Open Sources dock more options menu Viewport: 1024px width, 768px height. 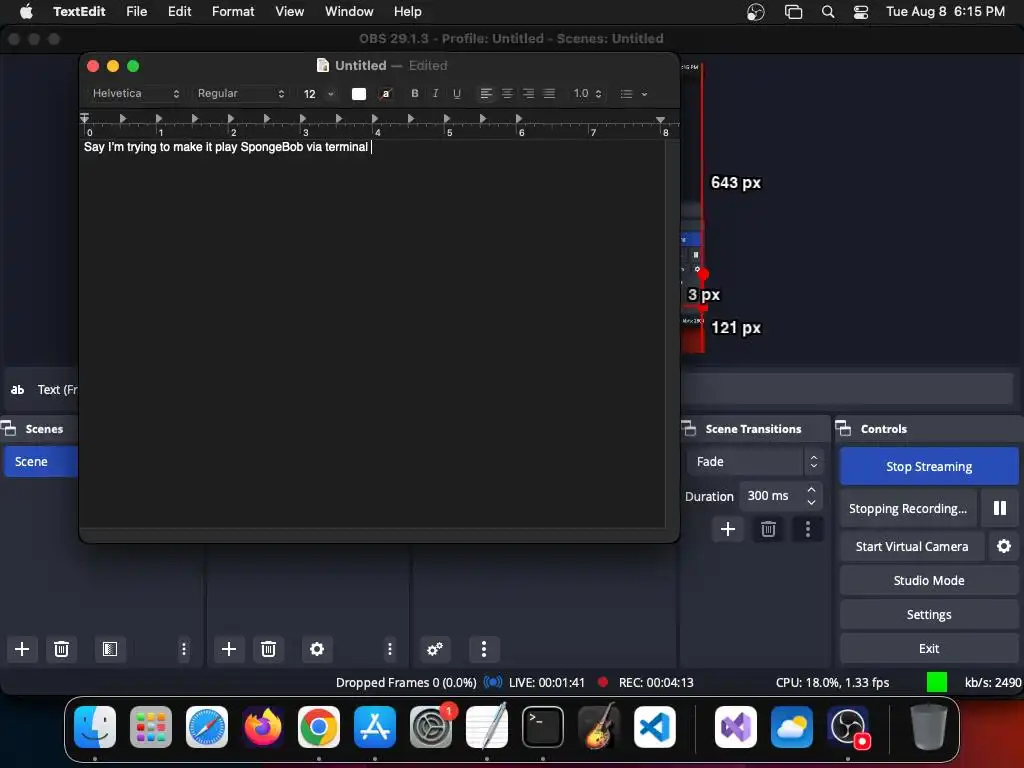point(390,649)
